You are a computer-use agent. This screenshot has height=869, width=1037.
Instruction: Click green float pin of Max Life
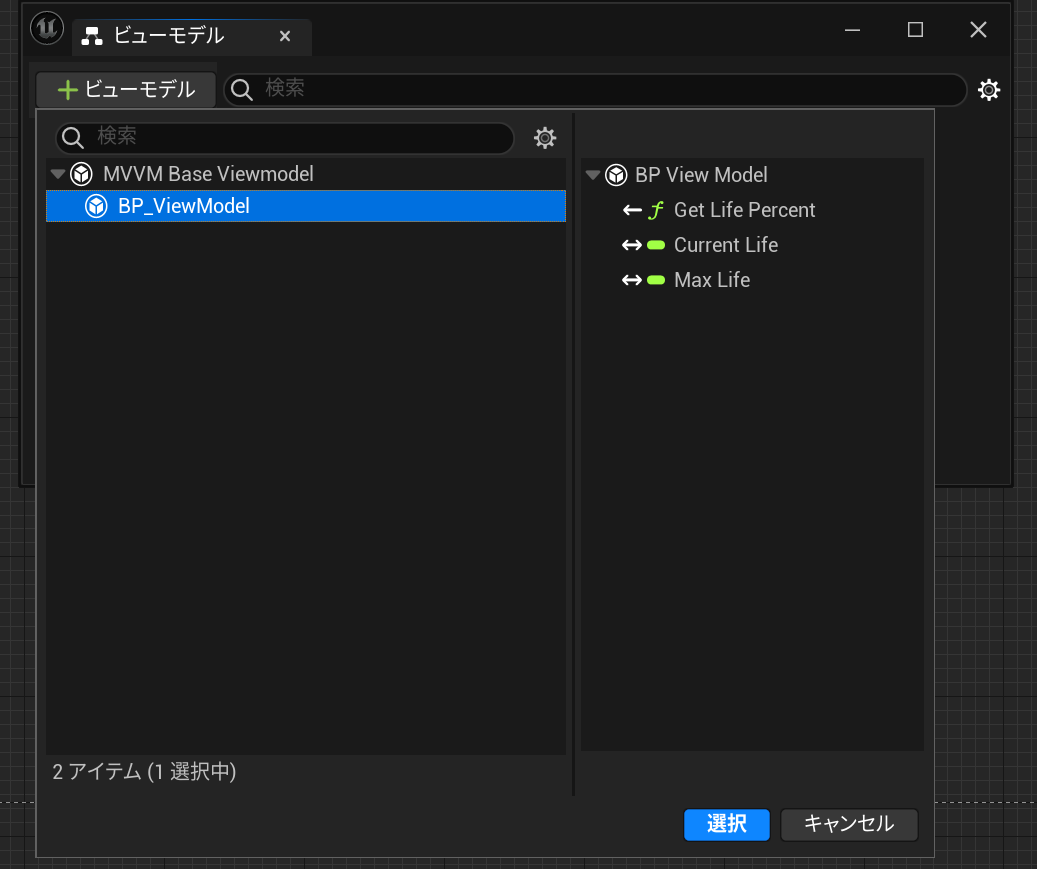(656, 280)
